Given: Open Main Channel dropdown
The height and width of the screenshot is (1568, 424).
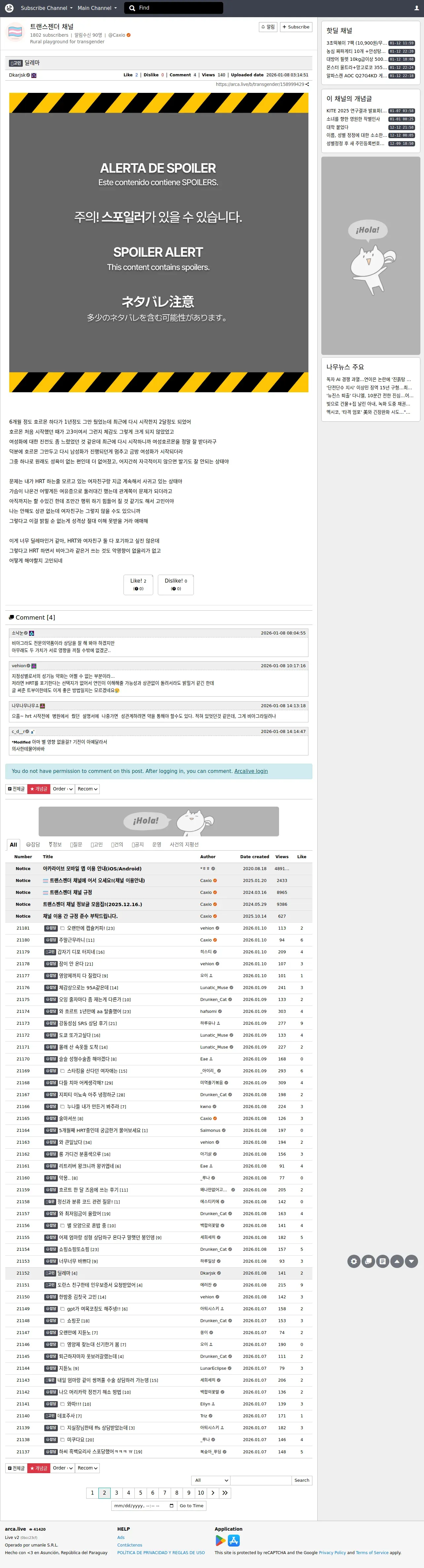Looking at the screenshot, I should point(97,8).
